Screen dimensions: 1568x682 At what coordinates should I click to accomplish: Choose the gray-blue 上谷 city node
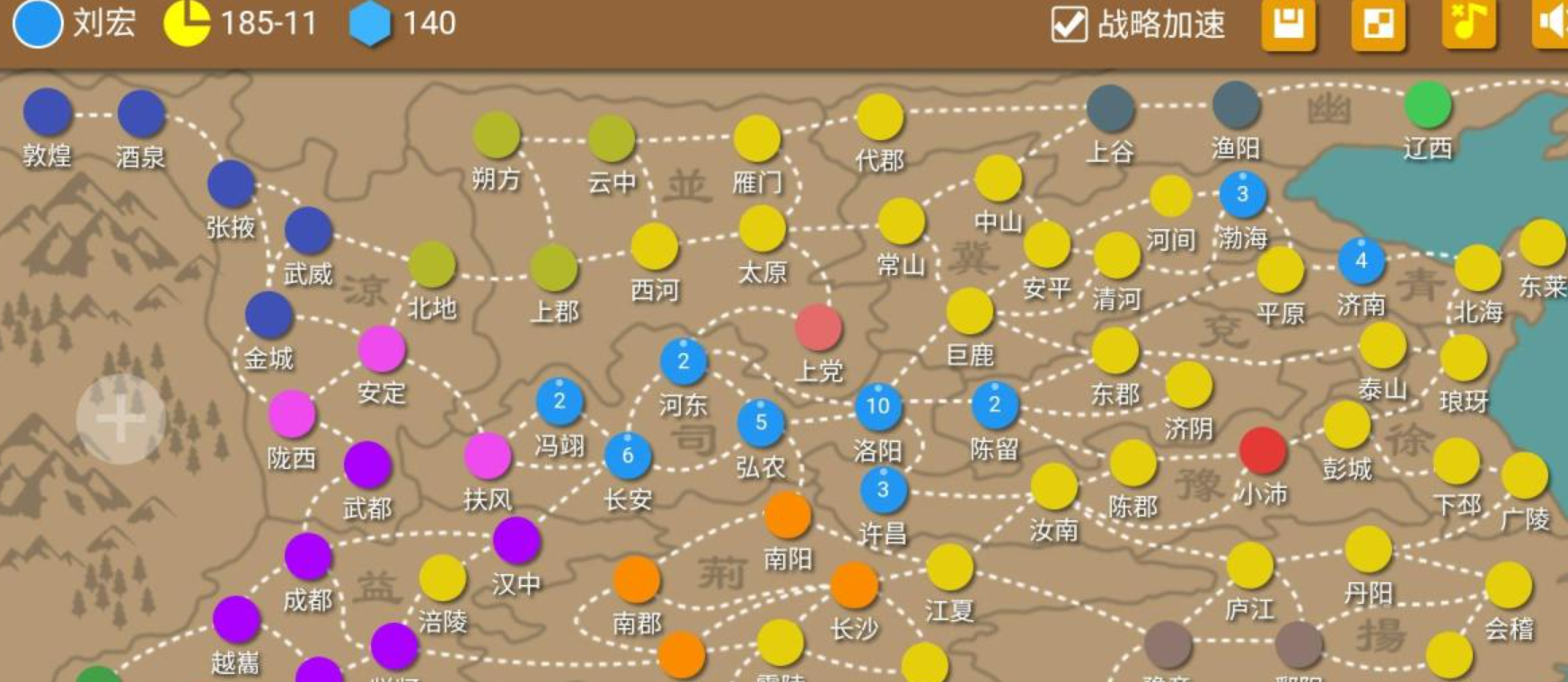pos(1110,109)
